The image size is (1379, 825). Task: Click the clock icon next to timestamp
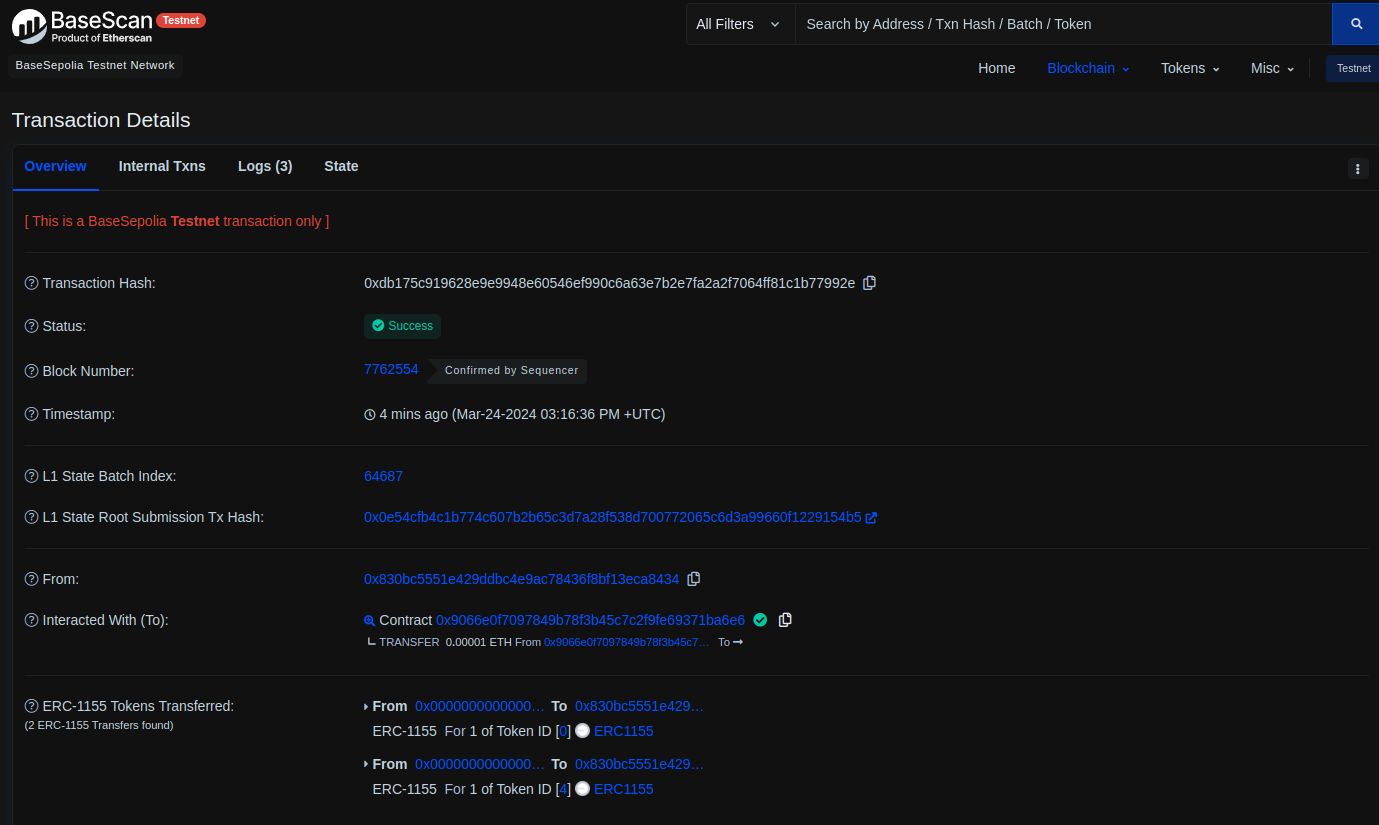tap(369, 415)
